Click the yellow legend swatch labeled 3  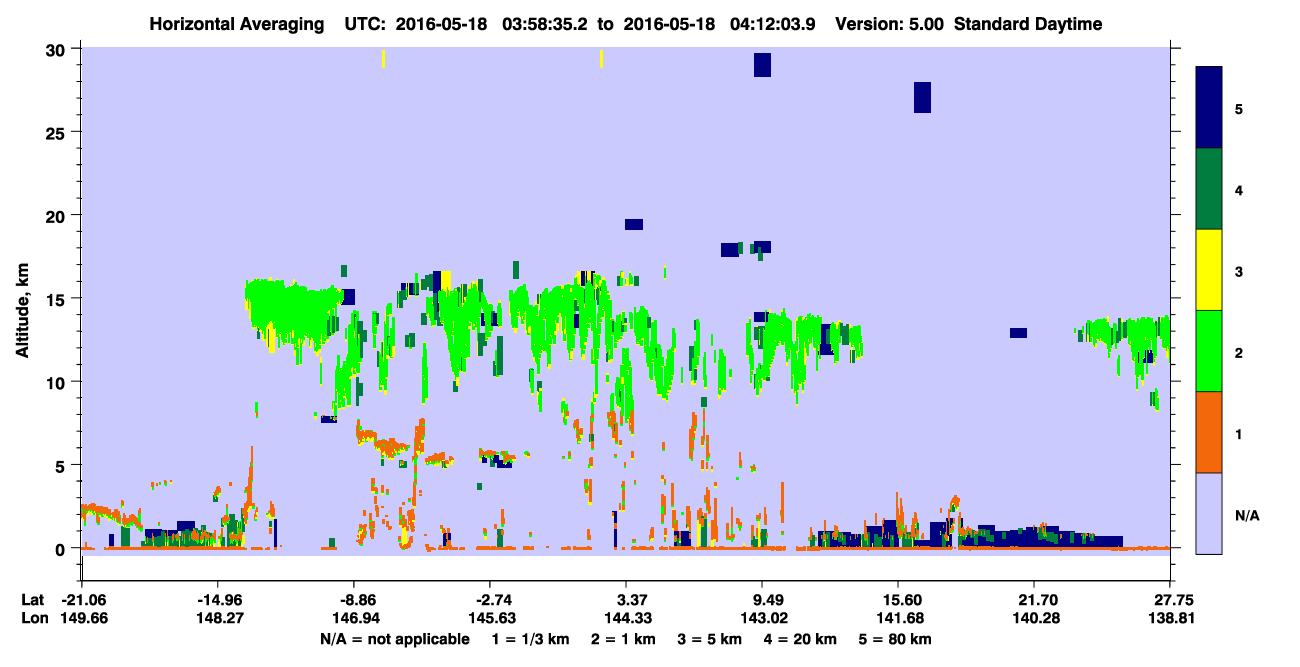[x=1209, y=270]
